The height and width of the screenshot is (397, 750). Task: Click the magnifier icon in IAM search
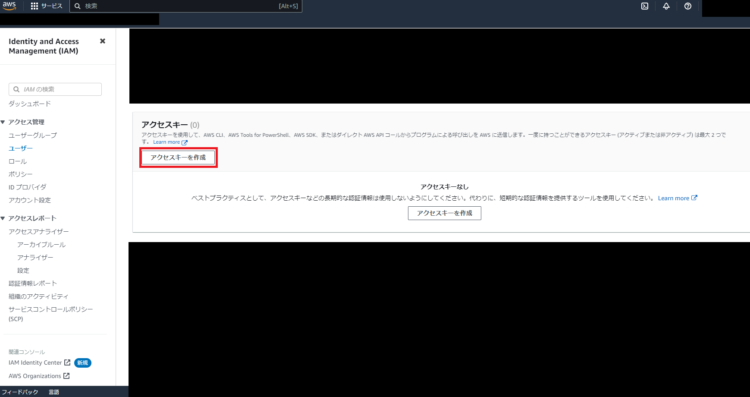pyautogui.click(x=16, y=89)
